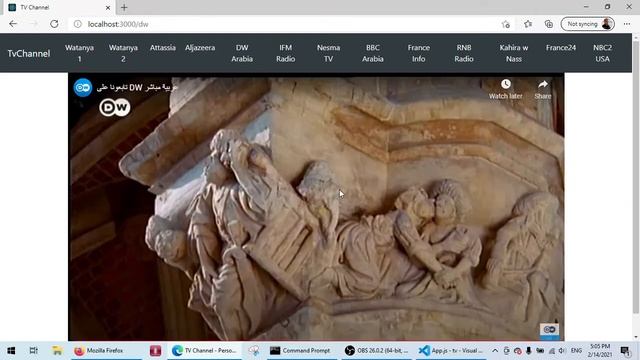Open France24 channel
This screenshot has height=360, width=640.
pos(561,48)
